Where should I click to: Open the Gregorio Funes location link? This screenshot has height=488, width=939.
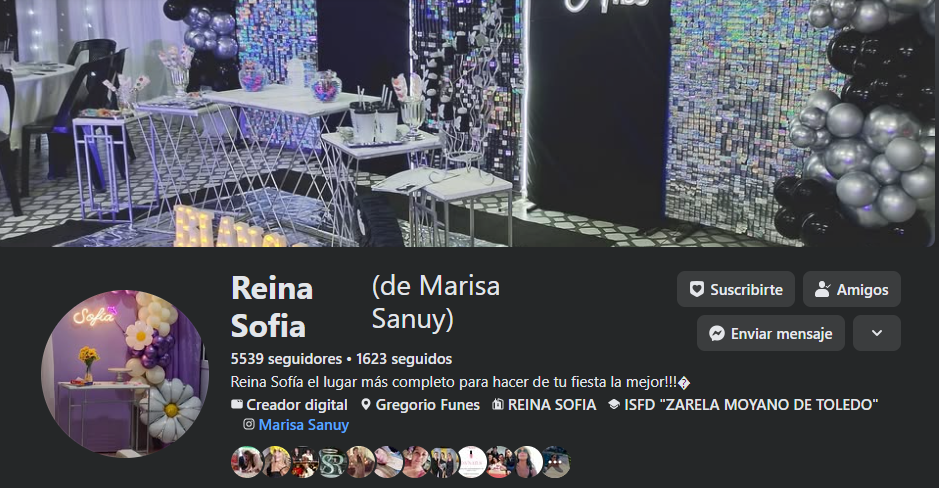[x=428, y=405]
